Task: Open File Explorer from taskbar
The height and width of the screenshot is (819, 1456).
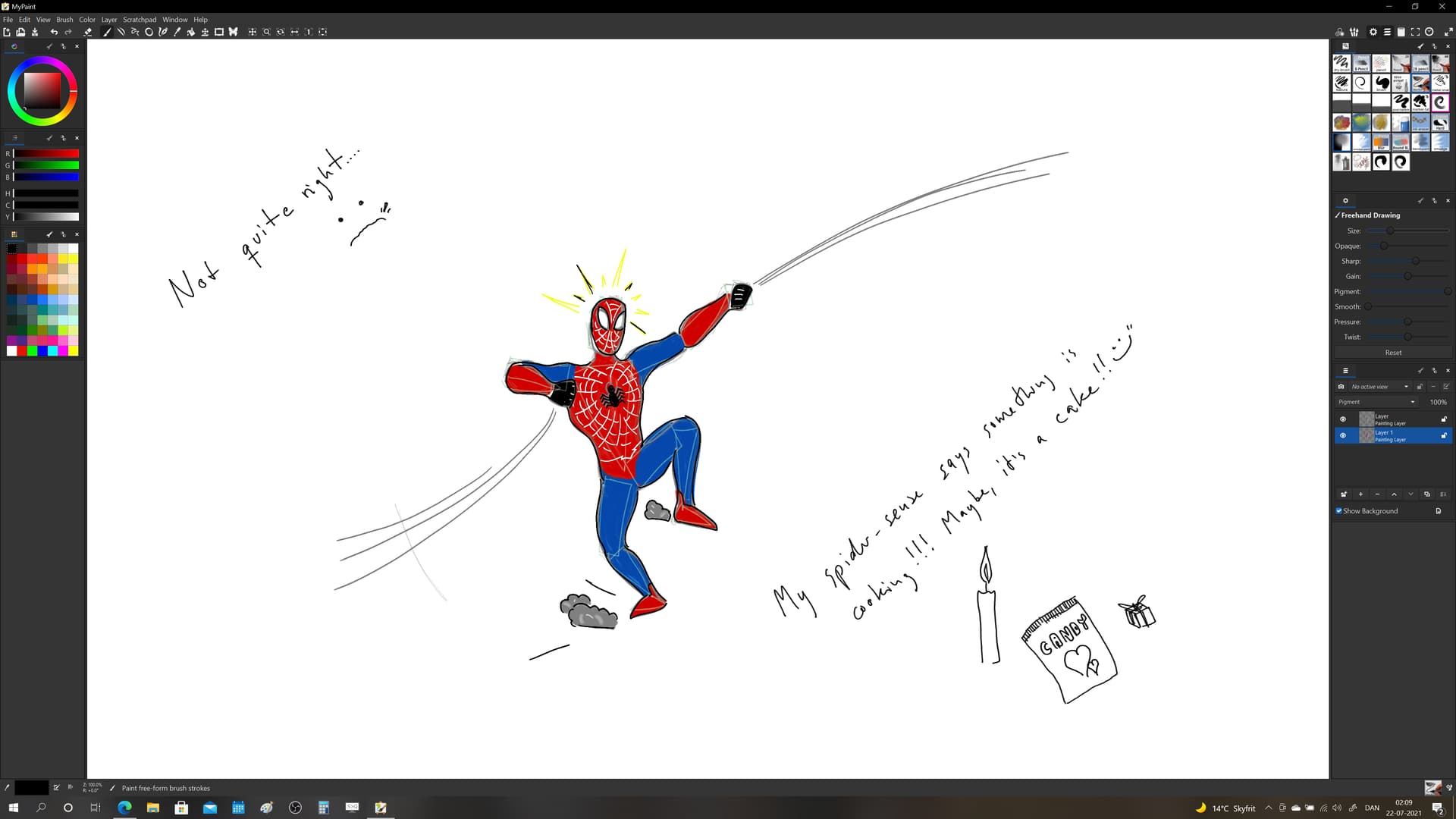Action: (x=153, y=808)
